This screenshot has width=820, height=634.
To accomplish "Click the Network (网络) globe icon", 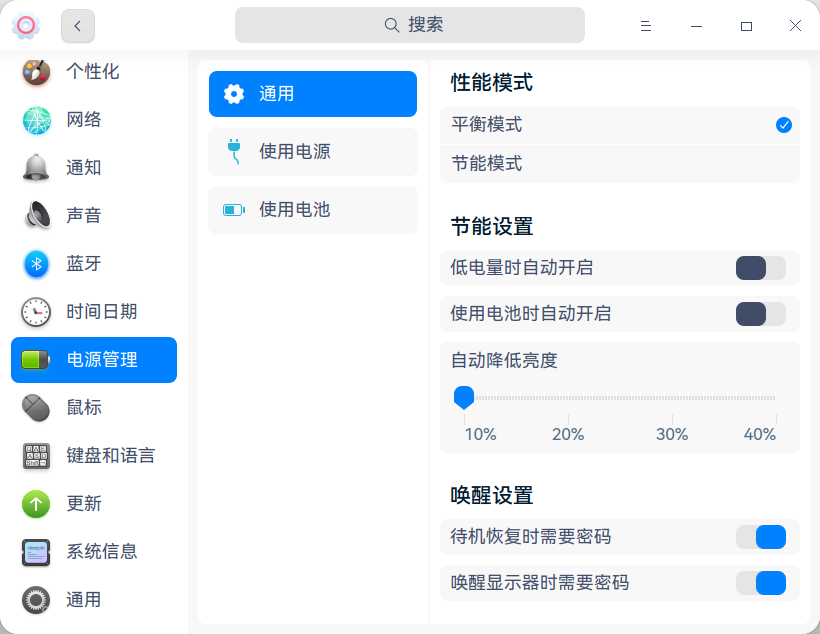I will pyautogui.click(x=37, y=120).
